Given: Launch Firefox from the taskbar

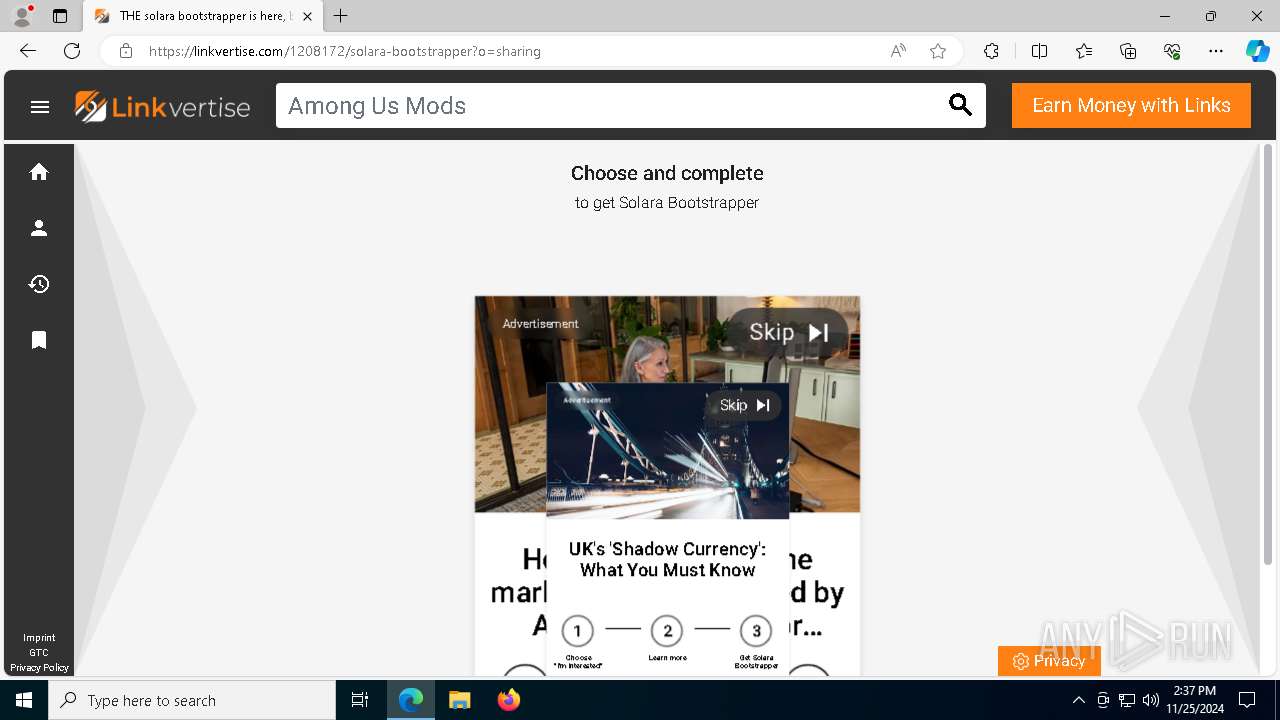Looking at the screenshot, I should (508, 700).
